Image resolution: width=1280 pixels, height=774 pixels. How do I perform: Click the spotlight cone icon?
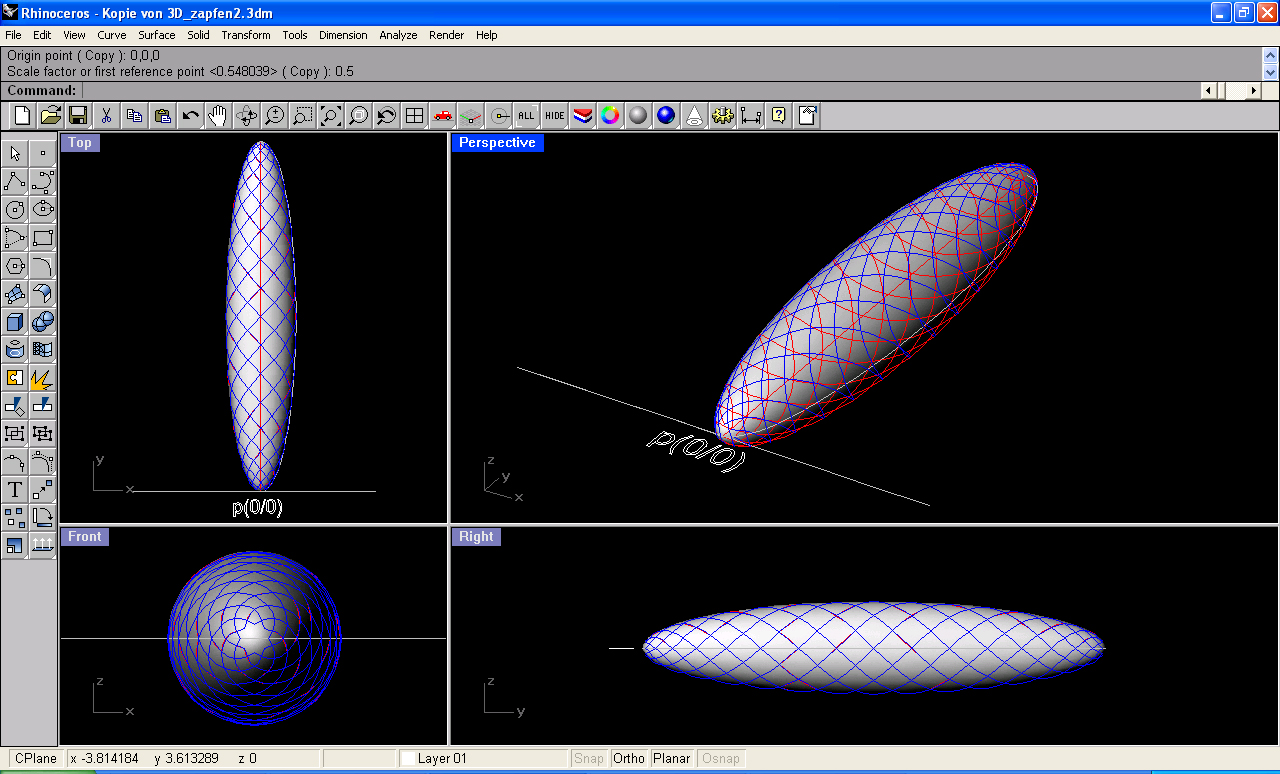[x=694, y=116]
